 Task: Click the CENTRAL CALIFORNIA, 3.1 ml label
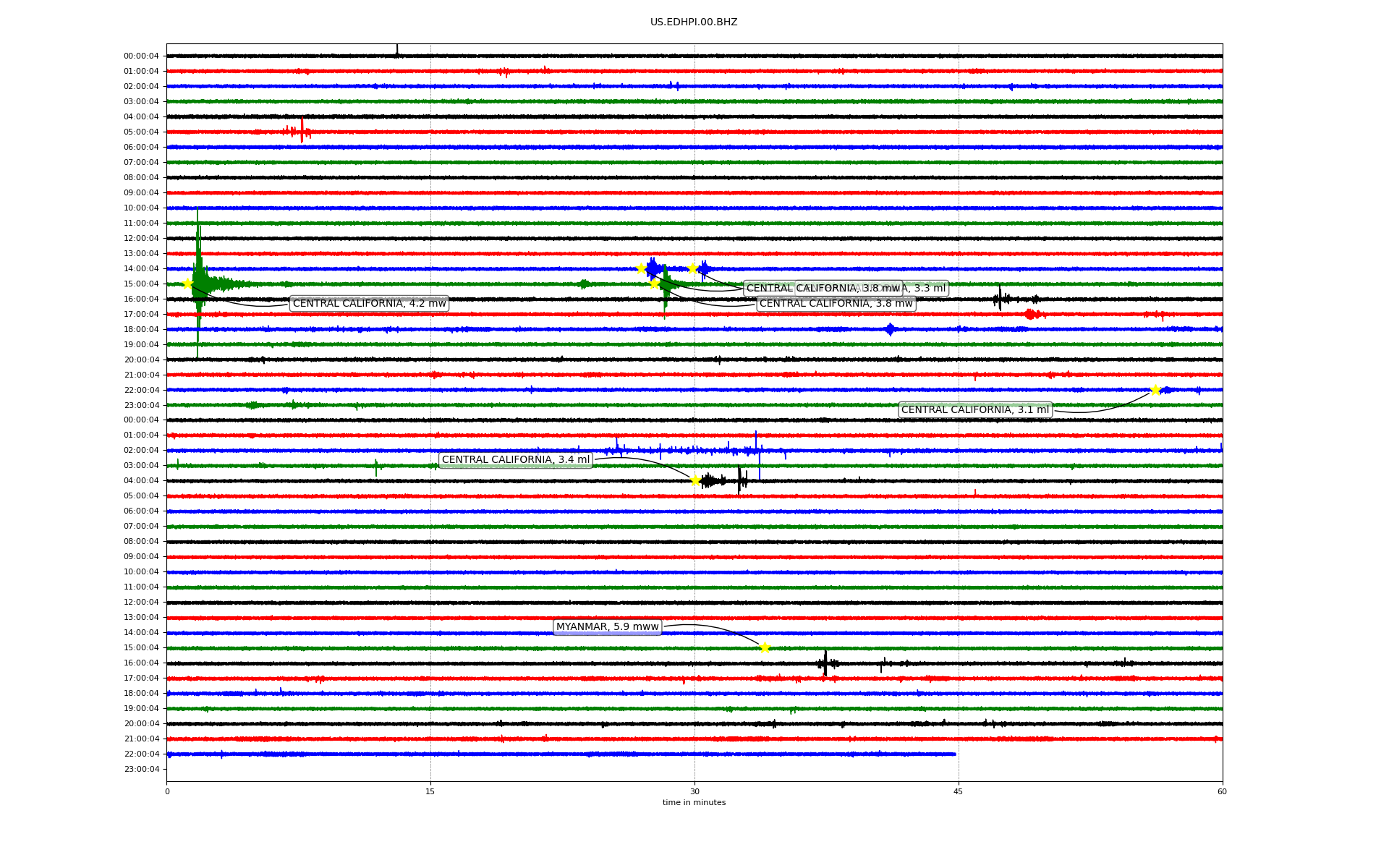point(974,410)
